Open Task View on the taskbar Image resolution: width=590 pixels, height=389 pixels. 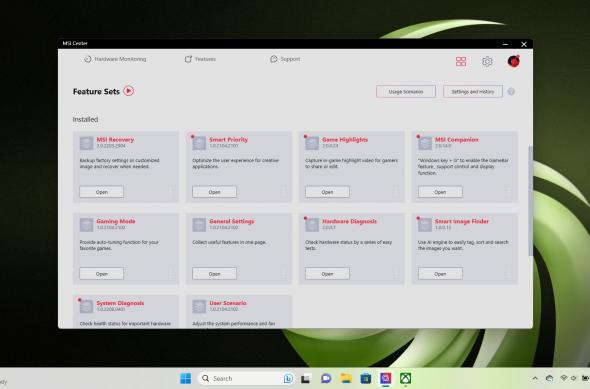coord(305,379)
